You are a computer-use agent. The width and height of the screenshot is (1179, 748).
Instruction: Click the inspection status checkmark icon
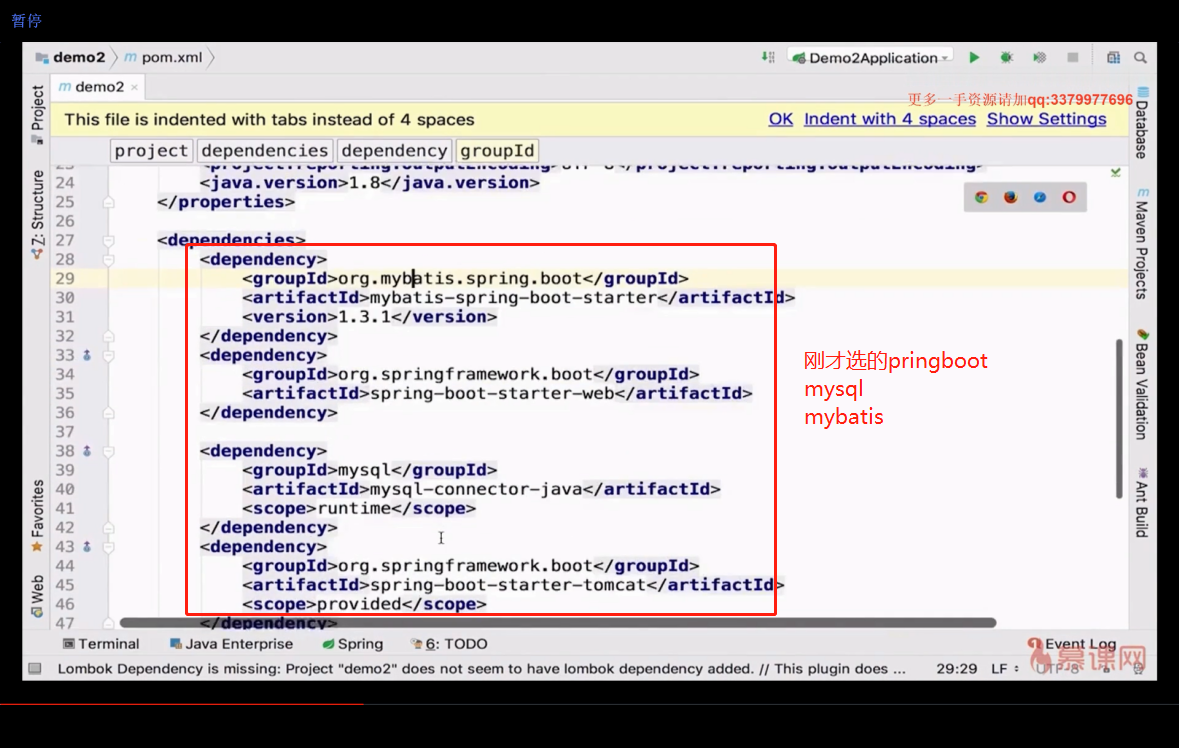point(1116,173)
